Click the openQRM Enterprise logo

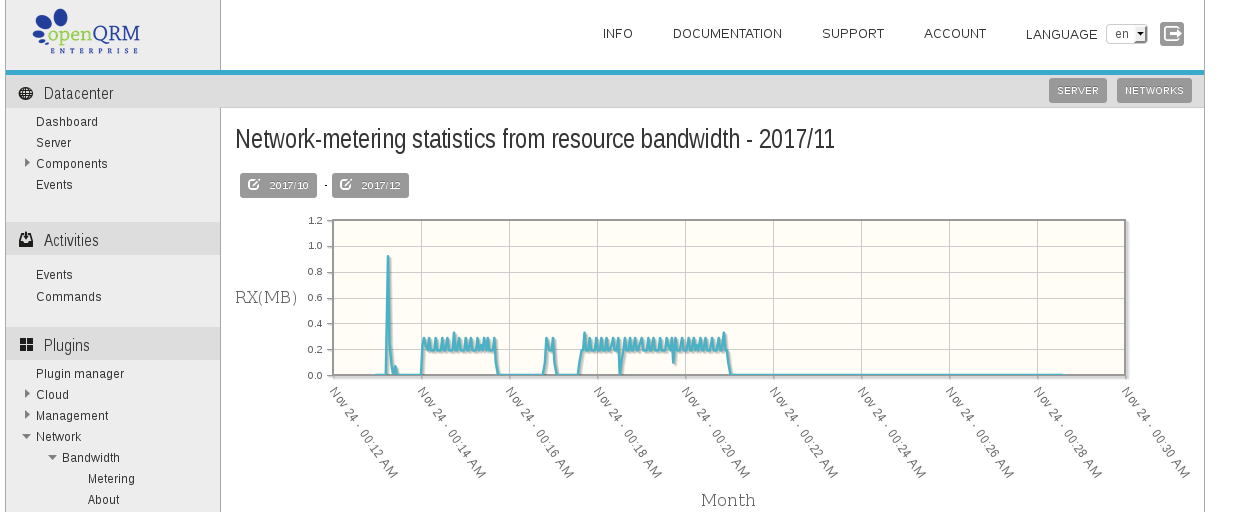tap(86, 32)
